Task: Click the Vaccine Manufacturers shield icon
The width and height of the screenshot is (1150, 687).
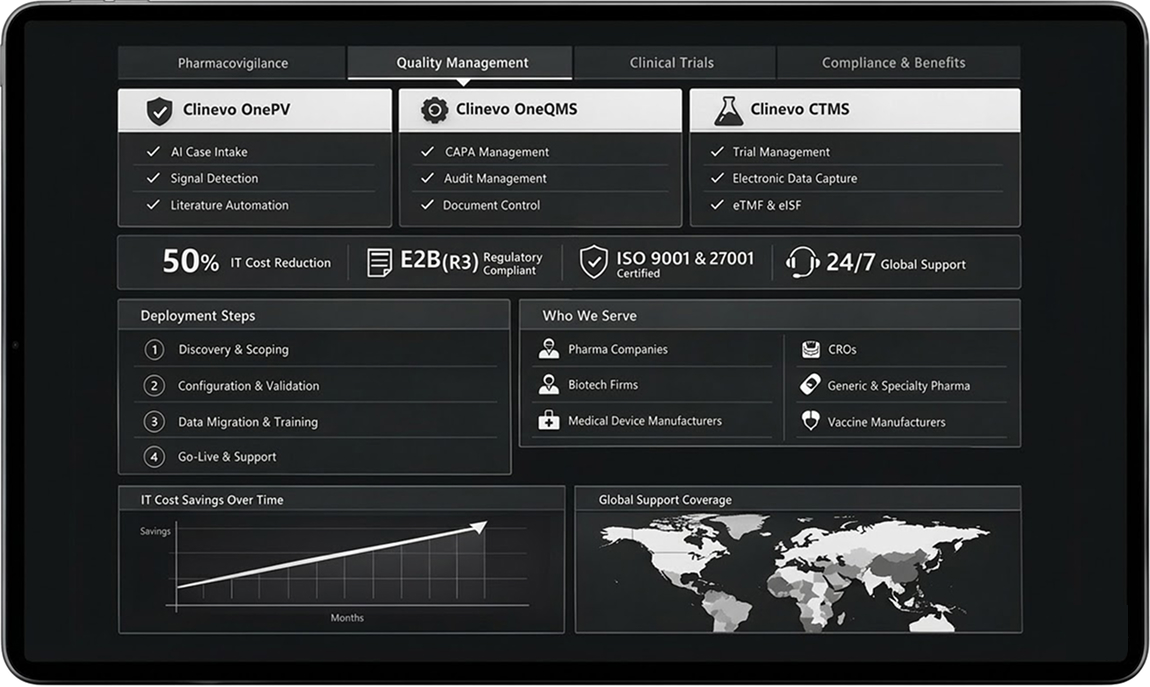Action: (810, 421)
